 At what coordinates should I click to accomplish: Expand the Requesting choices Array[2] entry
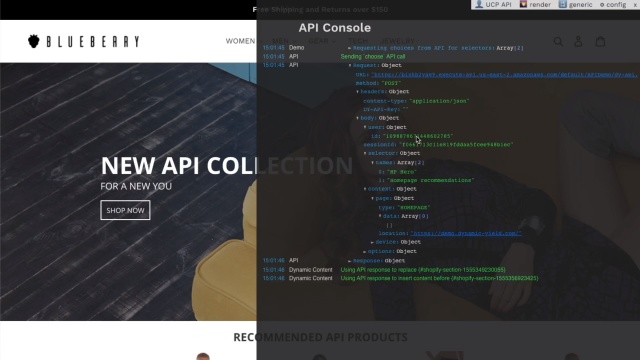(349, 48)
